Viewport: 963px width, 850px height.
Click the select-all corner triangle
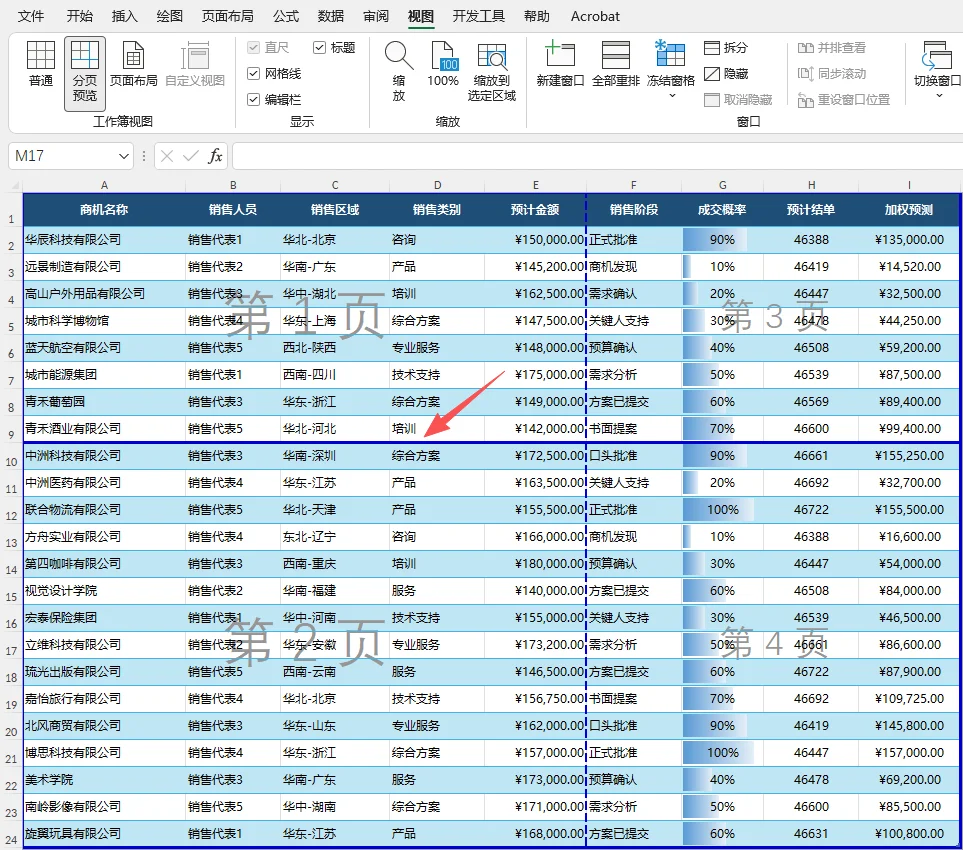click(15, 185)
